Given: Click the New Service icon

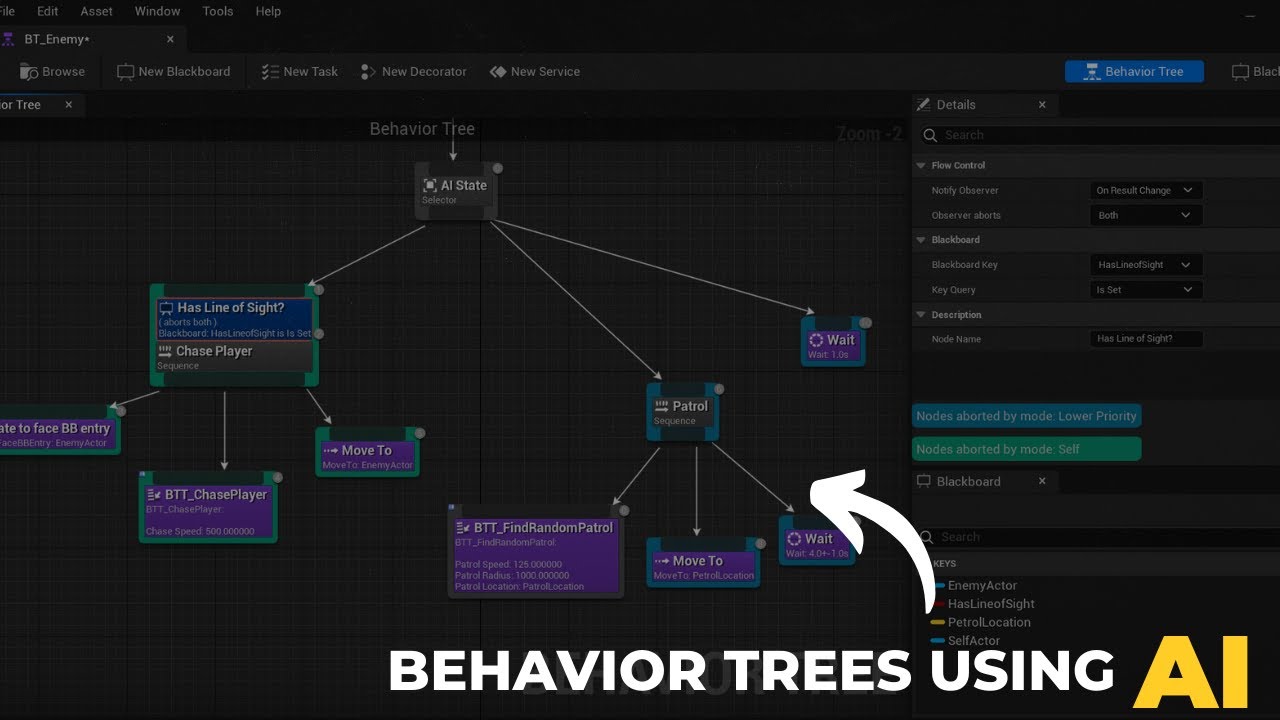Looking at the screenshot, I should (x=498, y=72).
